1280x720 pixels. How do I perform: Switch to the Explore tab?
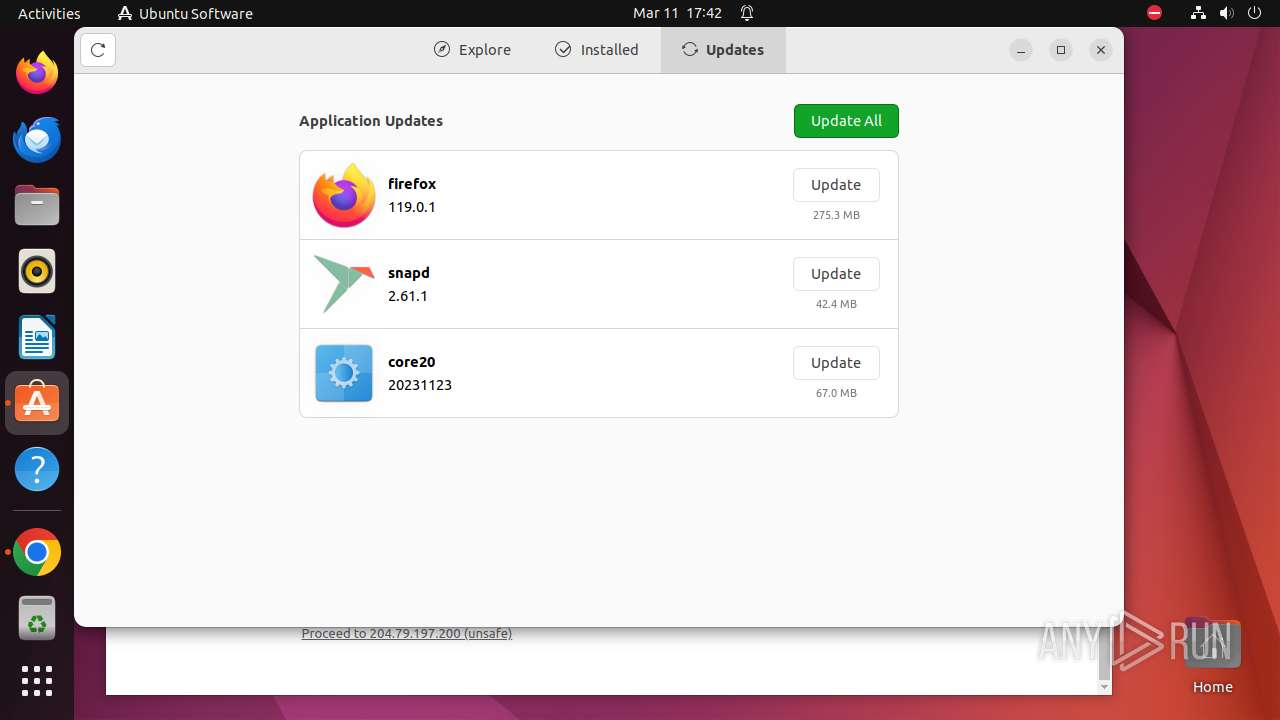click(x=472, y=50)
